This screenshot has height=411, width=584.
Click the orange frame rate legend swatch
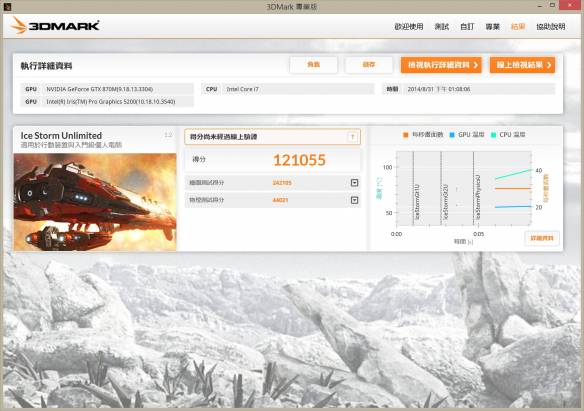406,135
